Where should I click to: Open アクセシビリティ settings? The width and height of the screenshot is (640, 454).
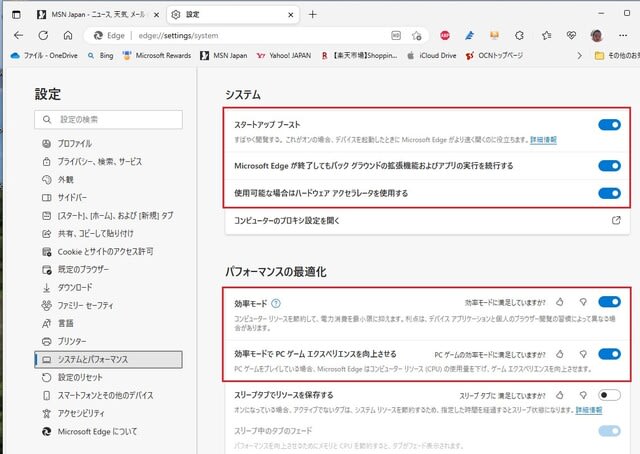click(x=109, y=413)
